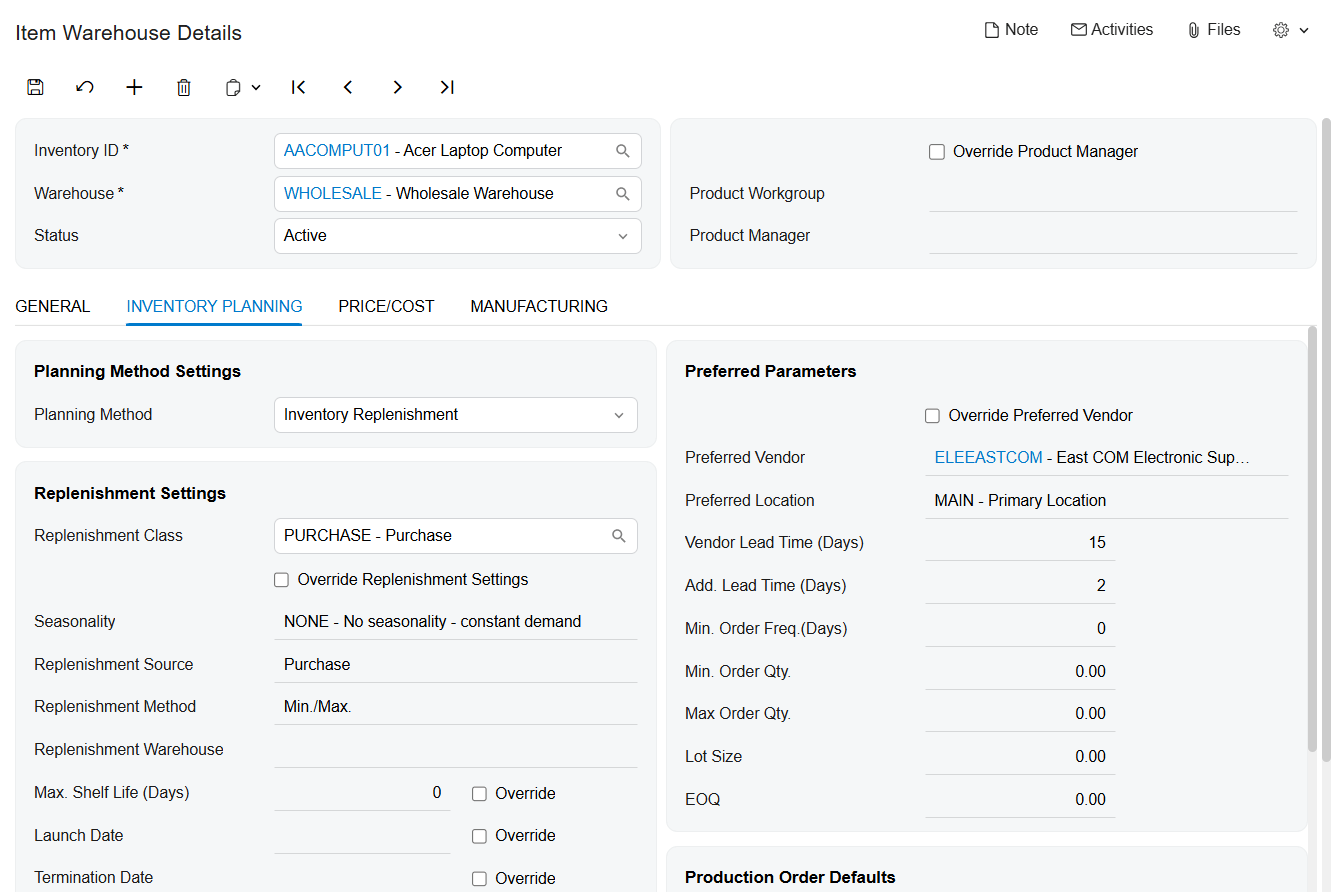Click the Vendor Lead Time field
Viewport: 1332px width, 892px height.
tap(1019, 543)
